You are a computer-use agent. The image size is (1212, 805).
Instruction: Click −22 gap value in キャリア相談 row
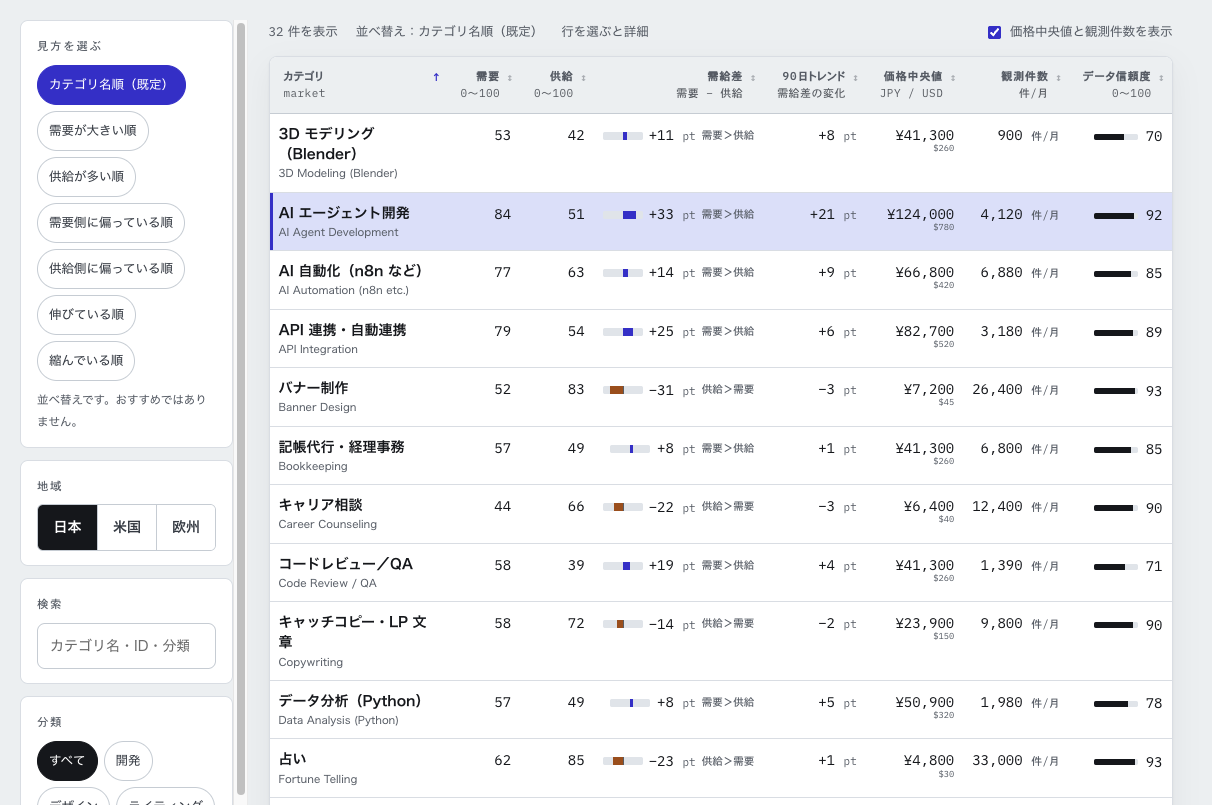pos(661,507)
